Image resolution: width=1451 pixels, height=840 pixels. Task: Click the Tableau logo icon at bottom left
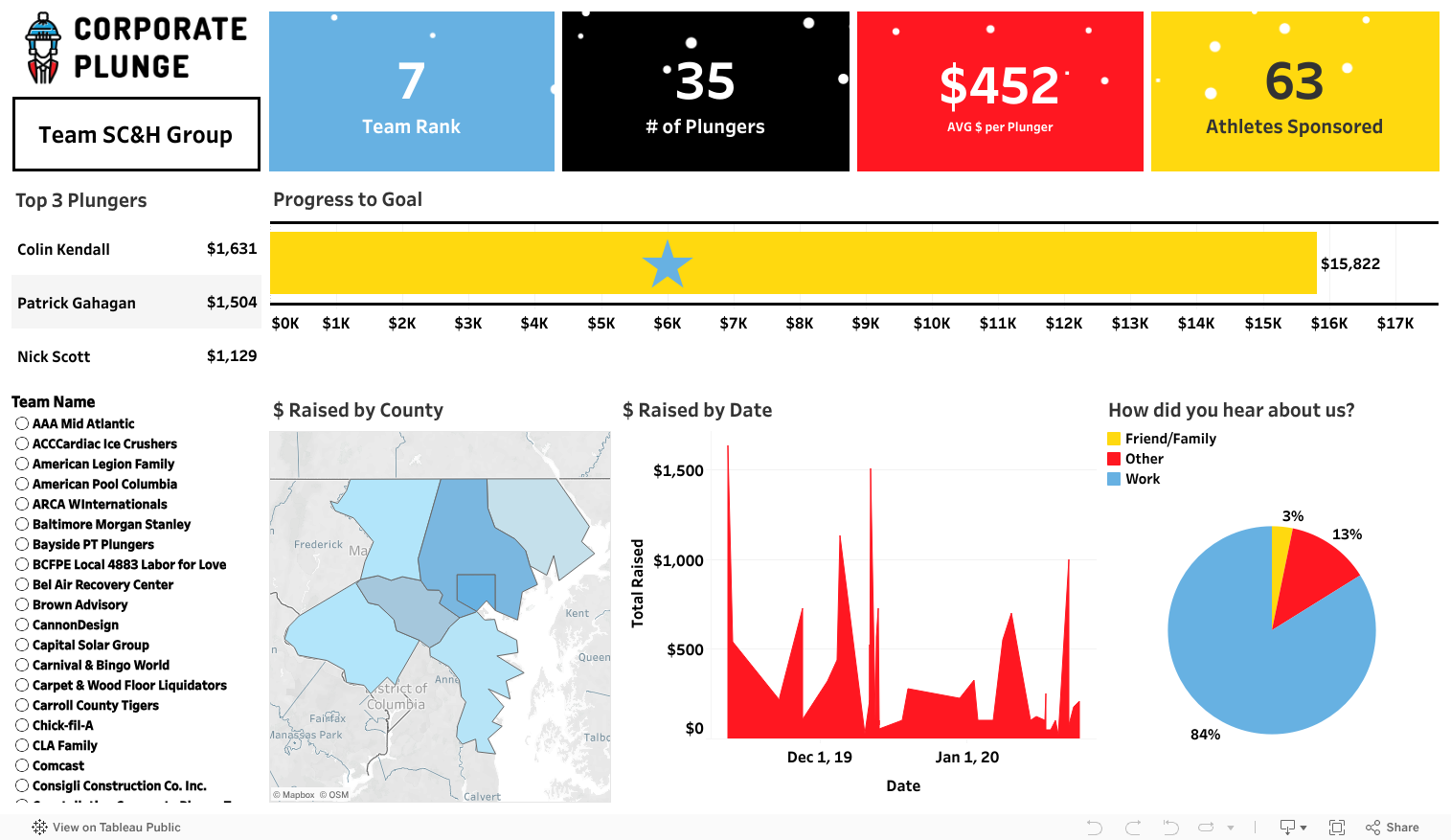pyautogui.click(x=39, y=828)
